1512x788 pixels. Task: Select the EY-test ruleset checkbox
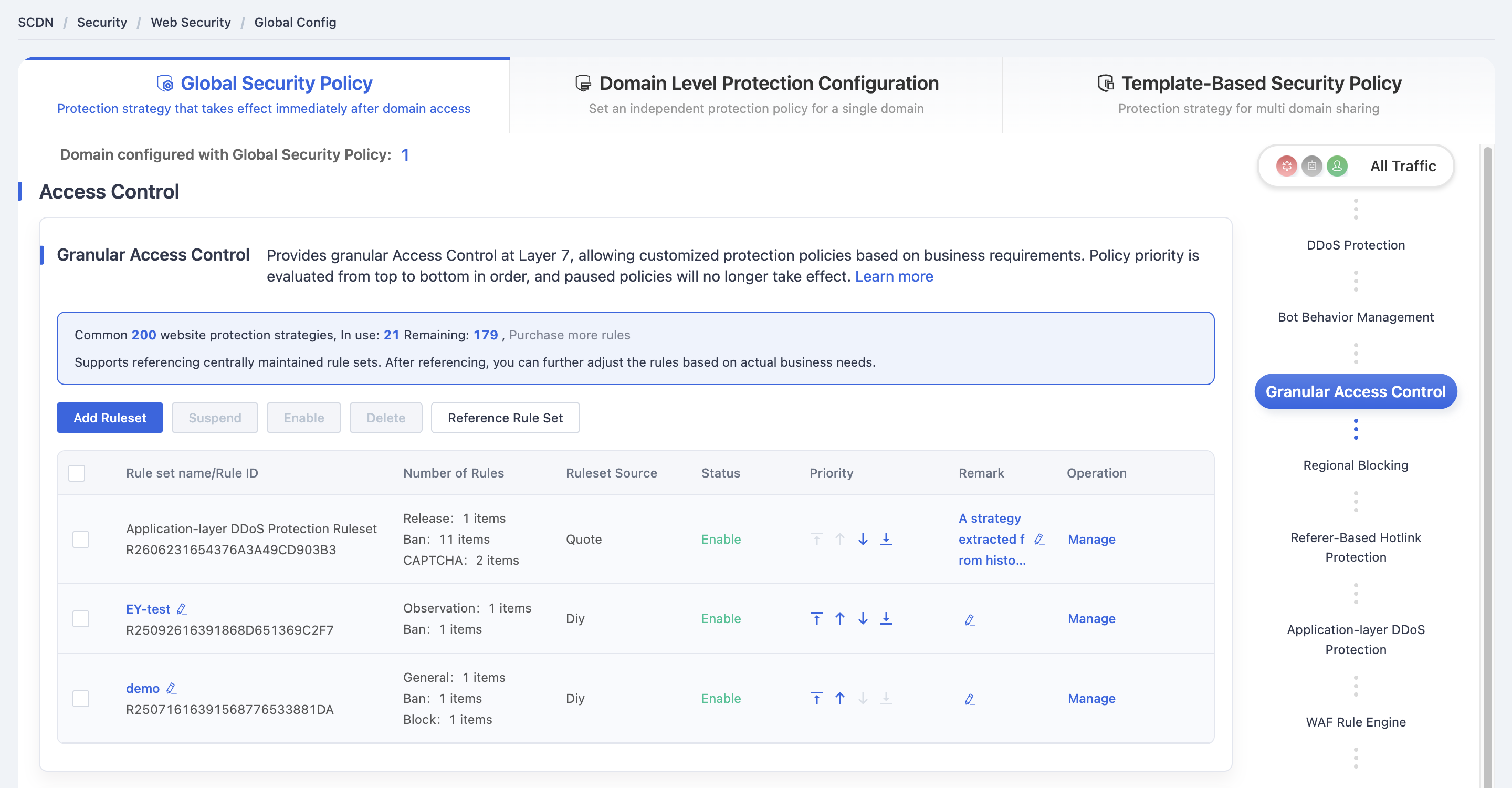pyautogui.click(x=81, y=619)
